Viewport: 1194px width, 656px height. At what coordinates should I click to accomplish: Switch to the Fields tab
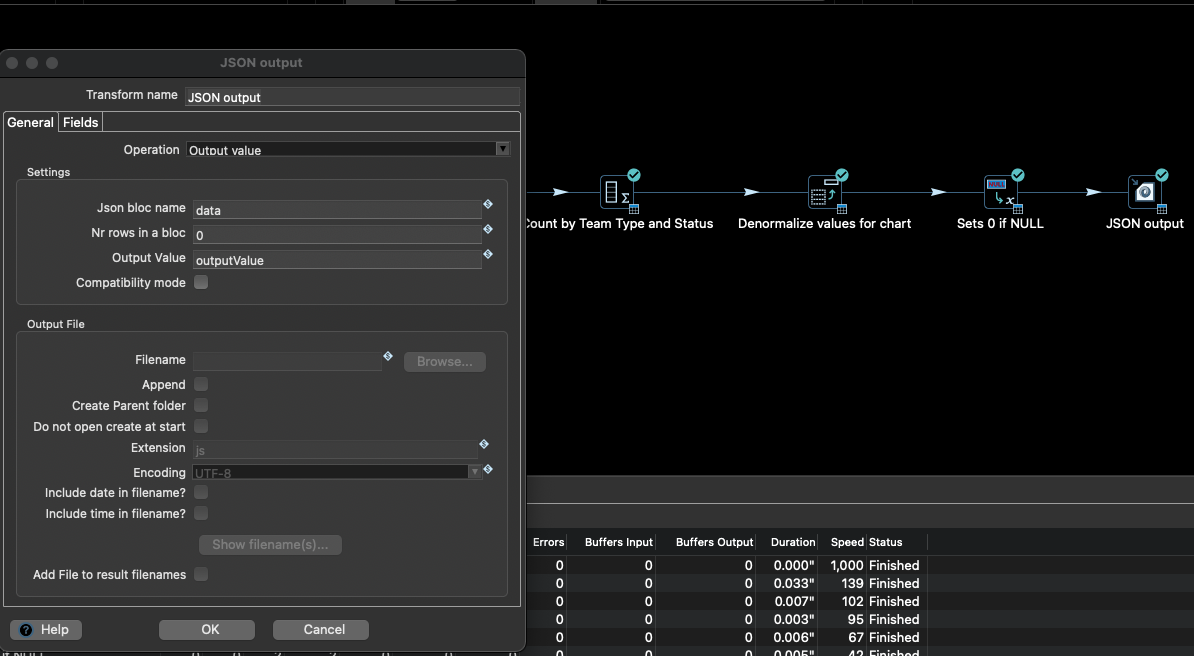(81, 122)
